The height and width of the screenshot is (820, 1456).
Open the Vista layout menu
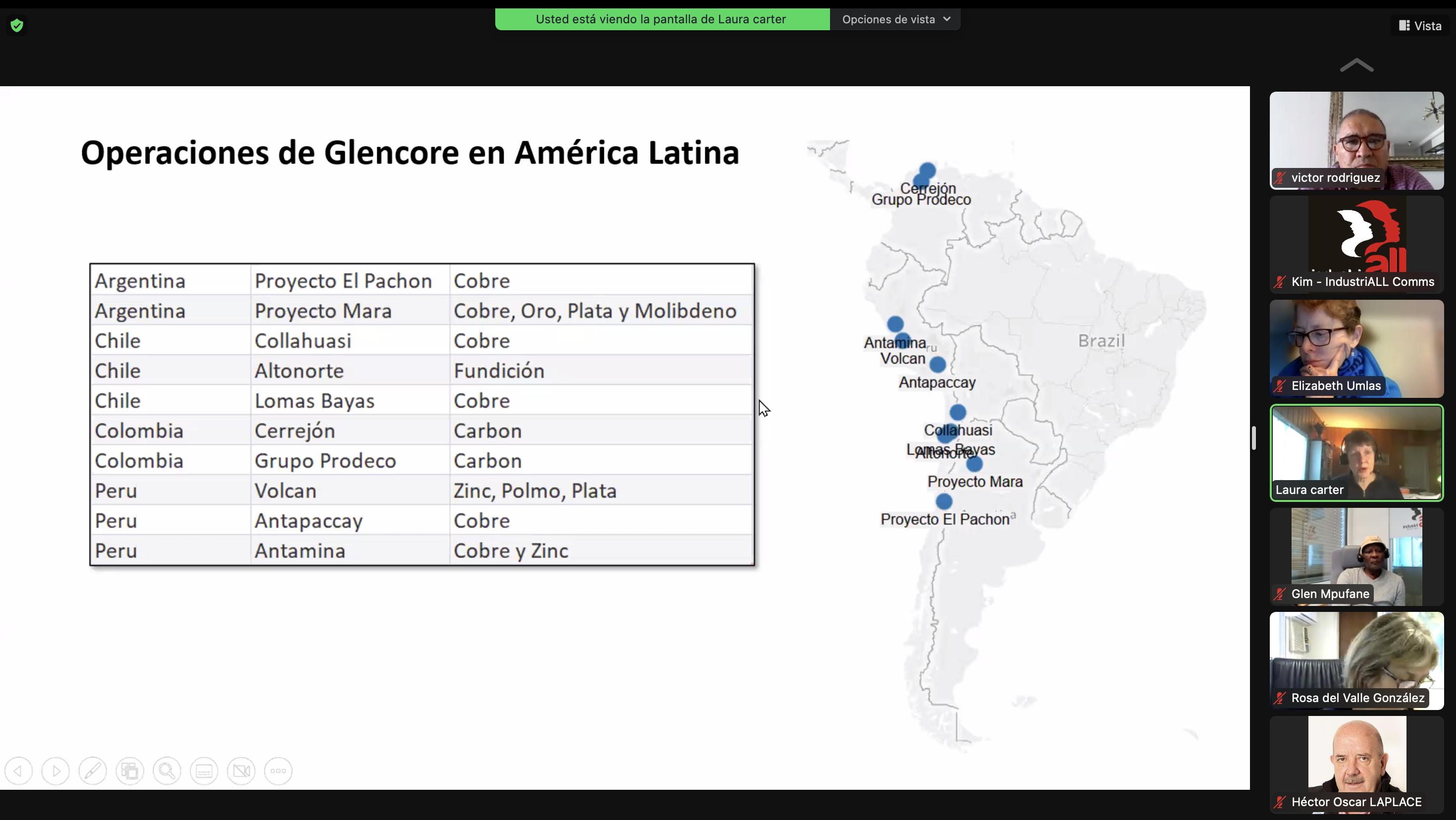pyautogui.click(x=1421, y=26)
